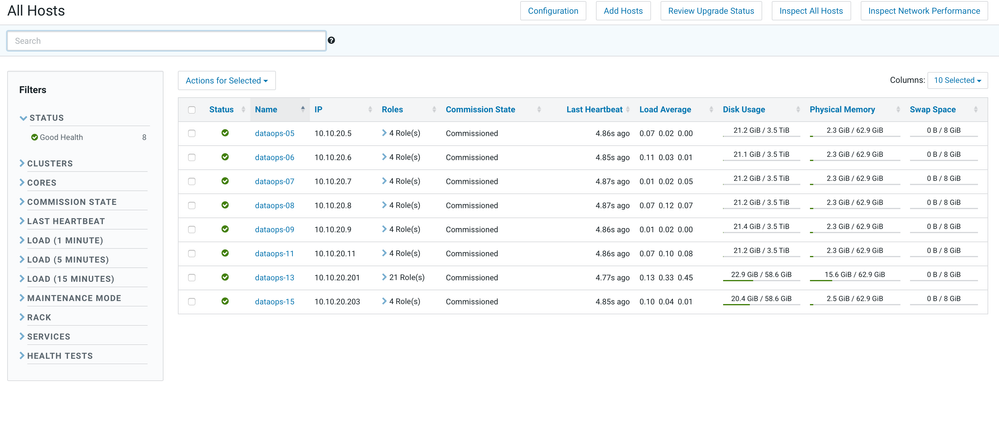Click the Inspect All Hosts button
Viewport: 999px width, 429px height.
pyautogui.click(x=810, y=11)
